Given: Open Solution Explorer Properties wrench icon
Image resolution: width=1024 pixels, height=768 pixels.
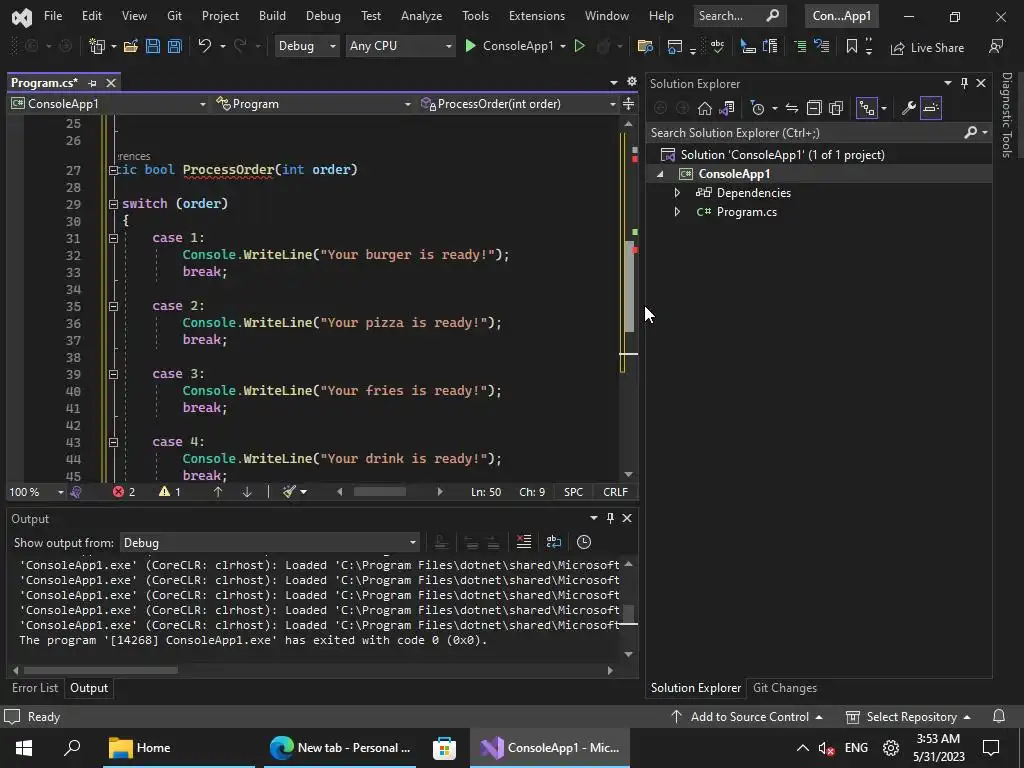Looking at the screenshot, I should coord(908,108).
